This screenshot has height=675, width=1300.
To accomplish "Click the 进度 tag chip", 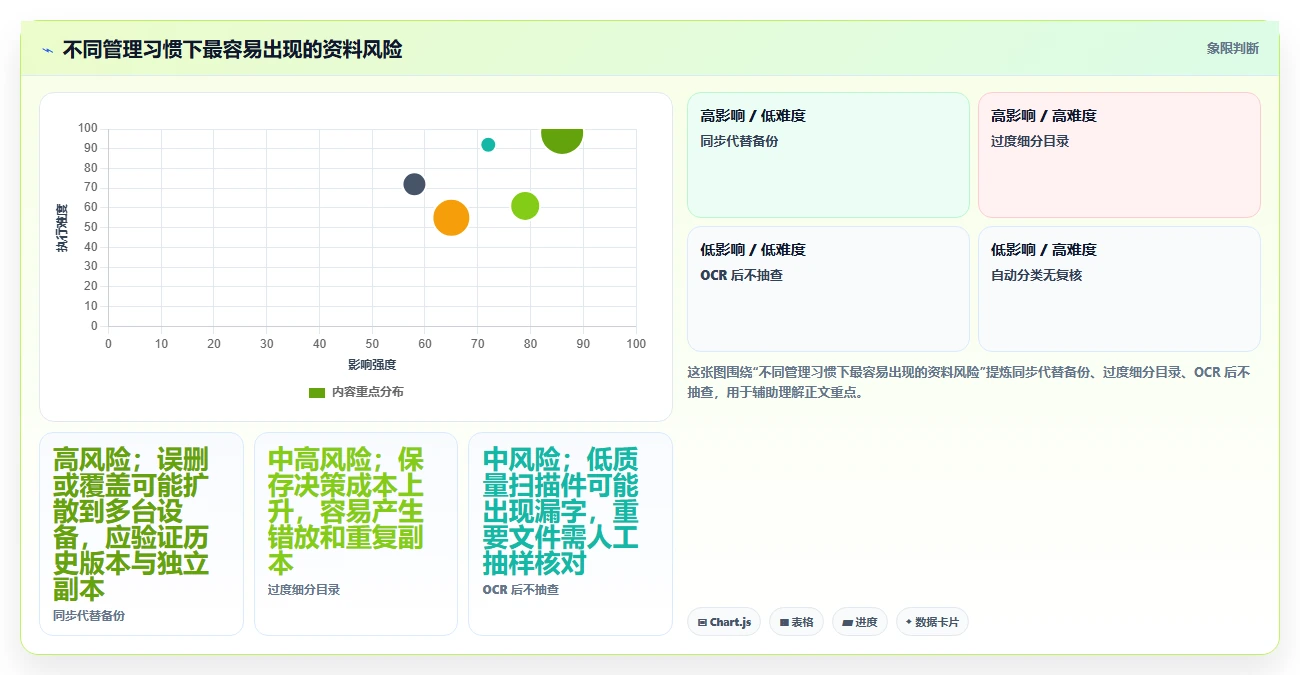I will tap(860, 622).
